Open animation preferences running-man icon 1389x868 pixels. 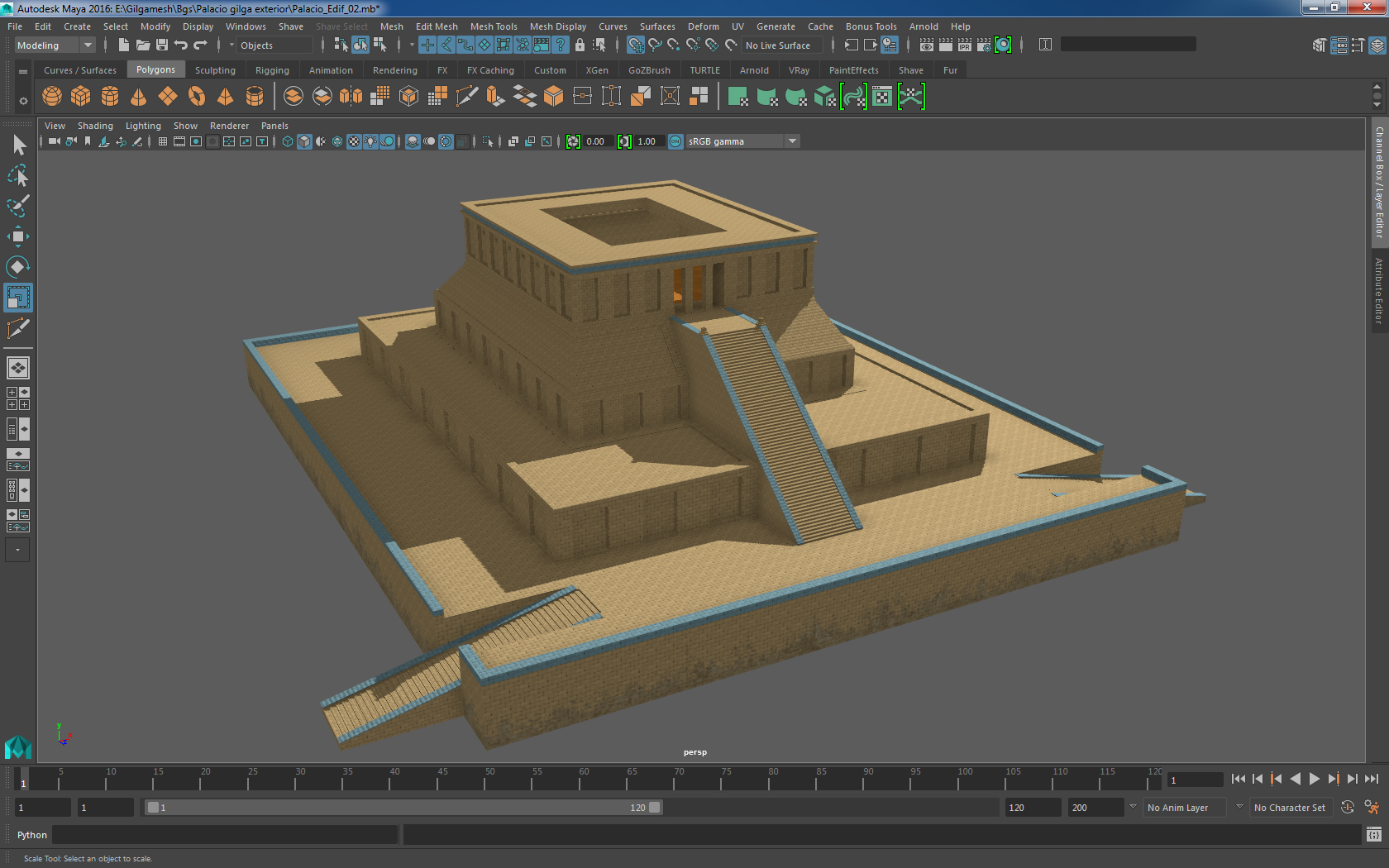(1372, 808)
